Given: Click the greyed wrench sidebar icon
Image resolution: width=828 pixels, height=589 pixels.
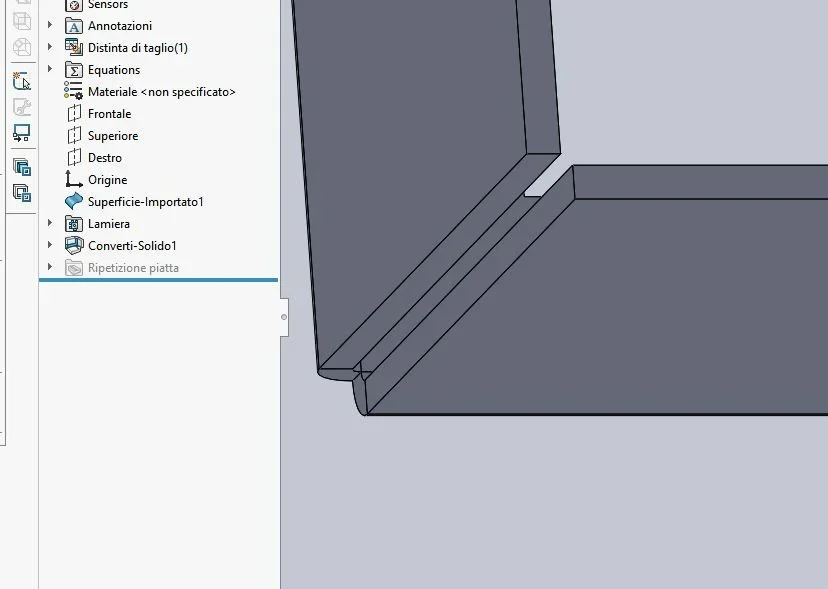Looking at the screenshot, I should (22, 107).
